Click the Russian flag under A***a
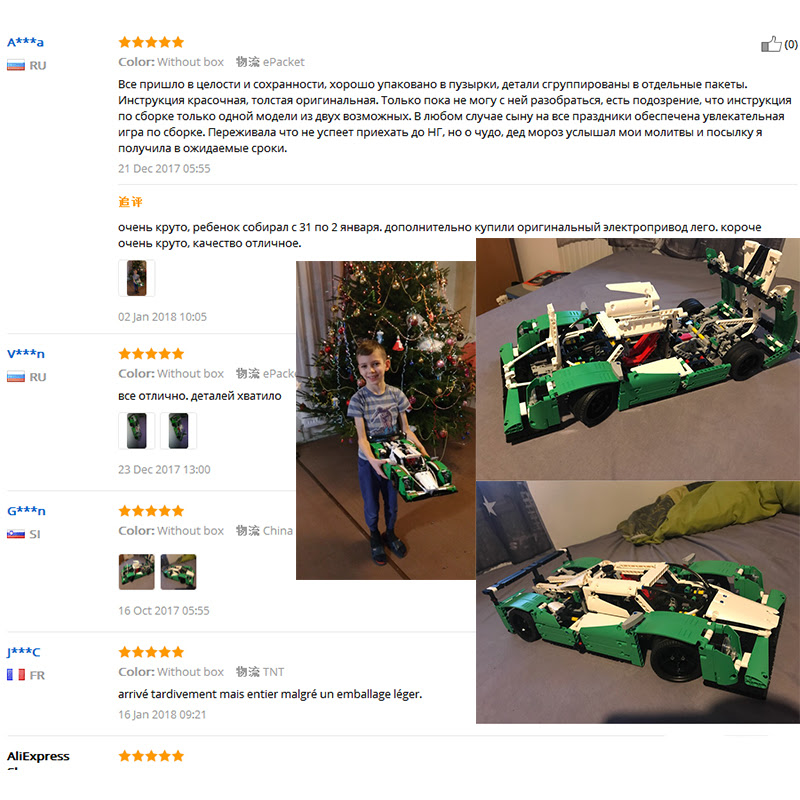Image resolution: width=800 pixels, height=800 pixels. (x=16, y=65)
